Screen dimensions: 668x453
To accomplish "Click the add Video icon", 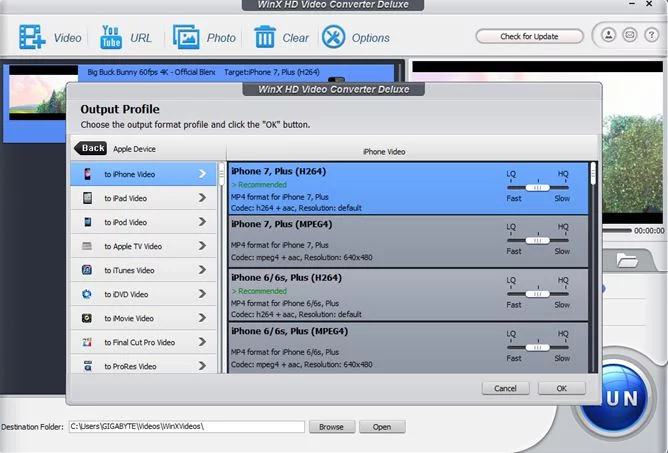I will pyautogui.click(x=32, y=37).
